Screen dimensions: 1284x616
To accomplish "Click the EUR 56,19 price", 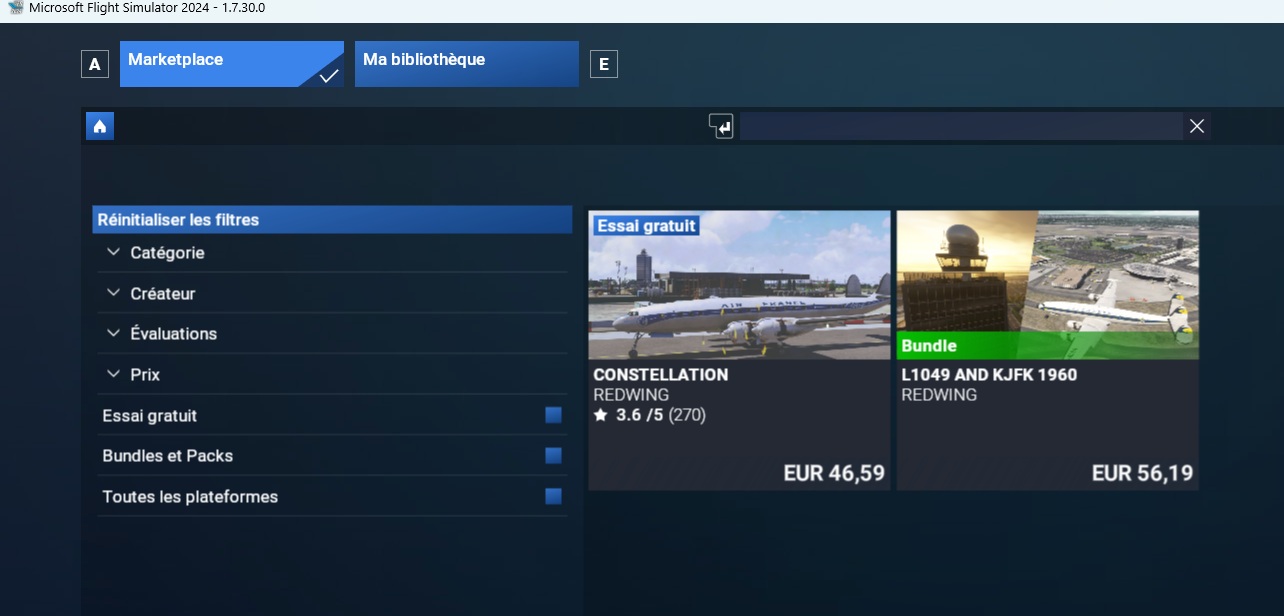I will (1143, 473).
